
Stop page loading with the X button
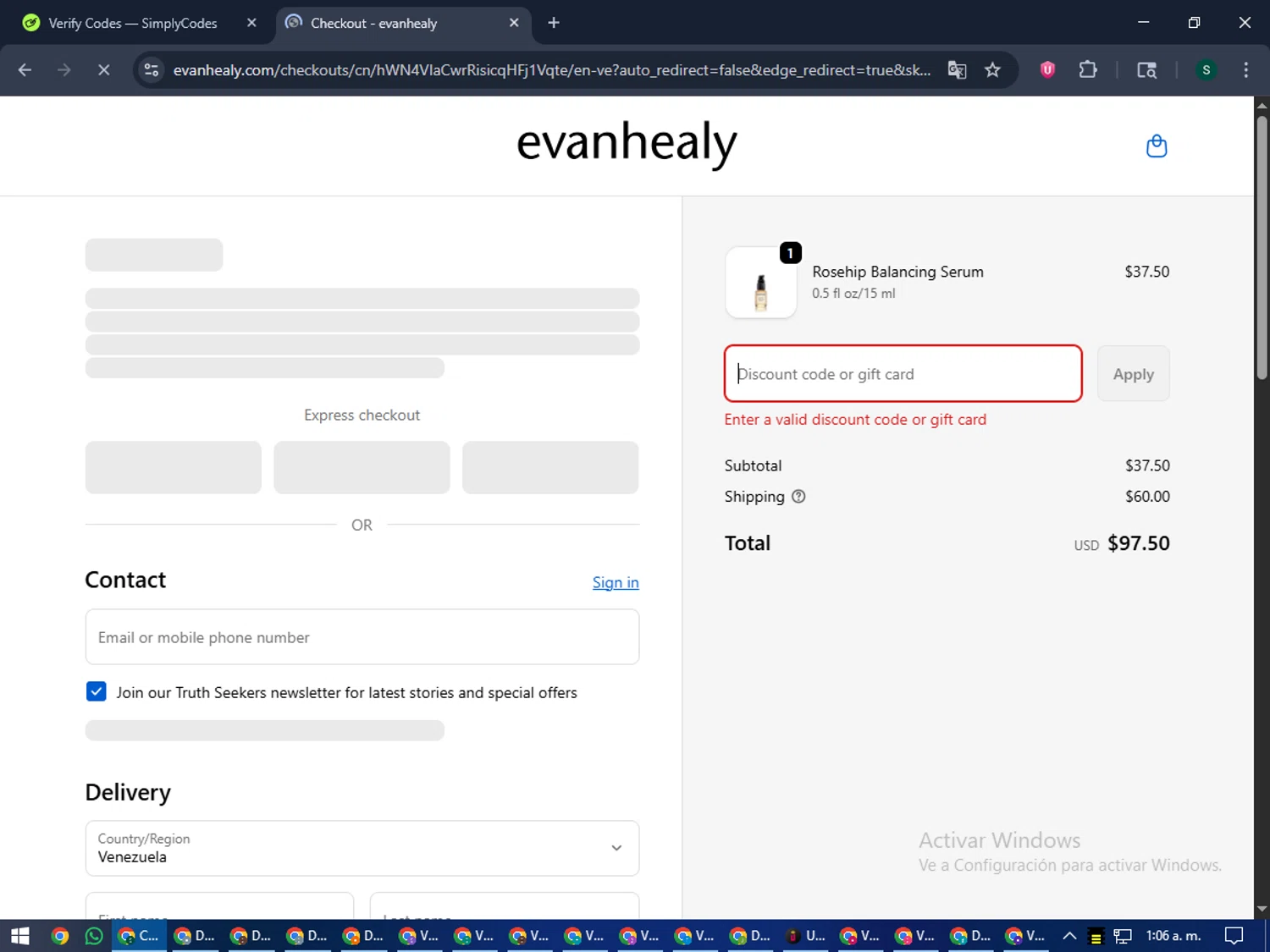(103, 70)
